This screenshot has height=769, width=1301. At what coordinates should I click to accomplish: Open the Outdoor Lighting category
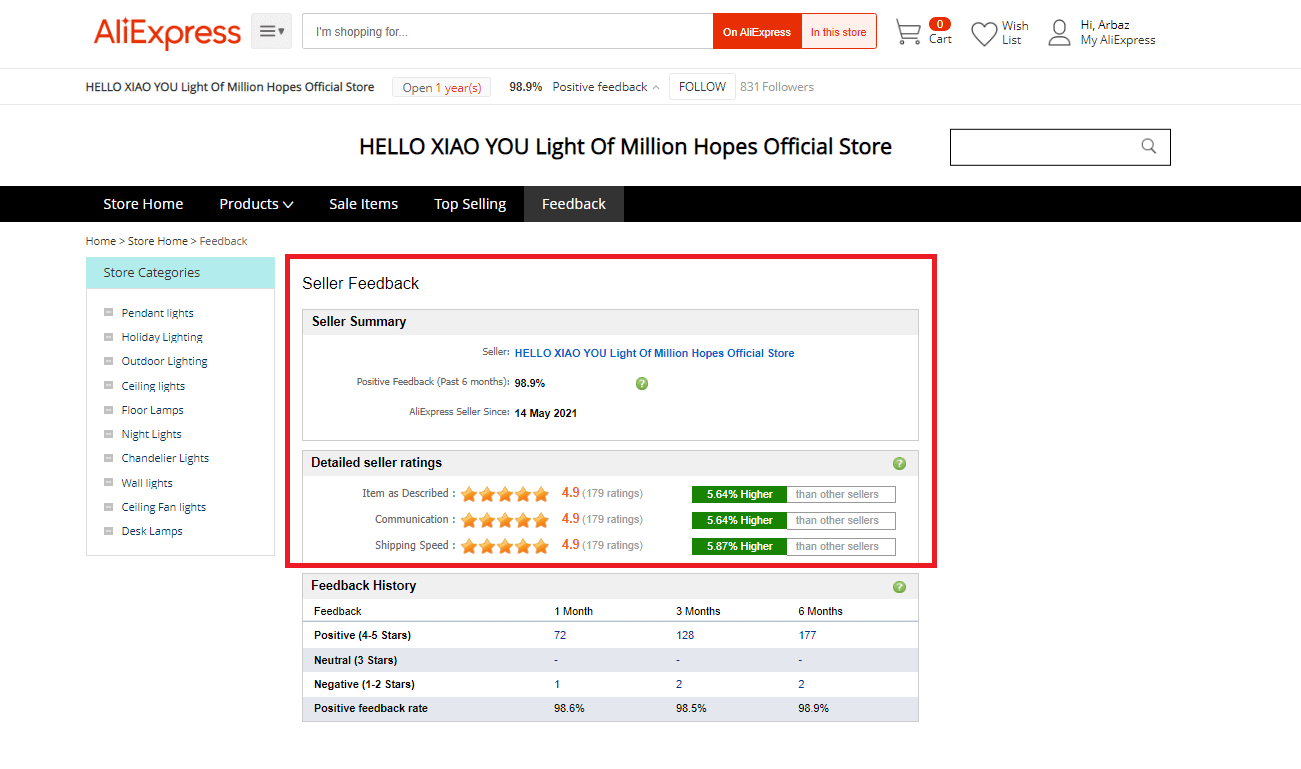coord(165,361)
